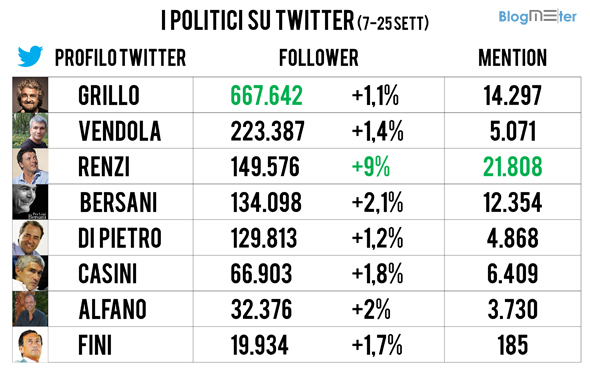590x375 pixels.
Task: Select Bersani's black-and-white profile photo
Action: [30, 202]
